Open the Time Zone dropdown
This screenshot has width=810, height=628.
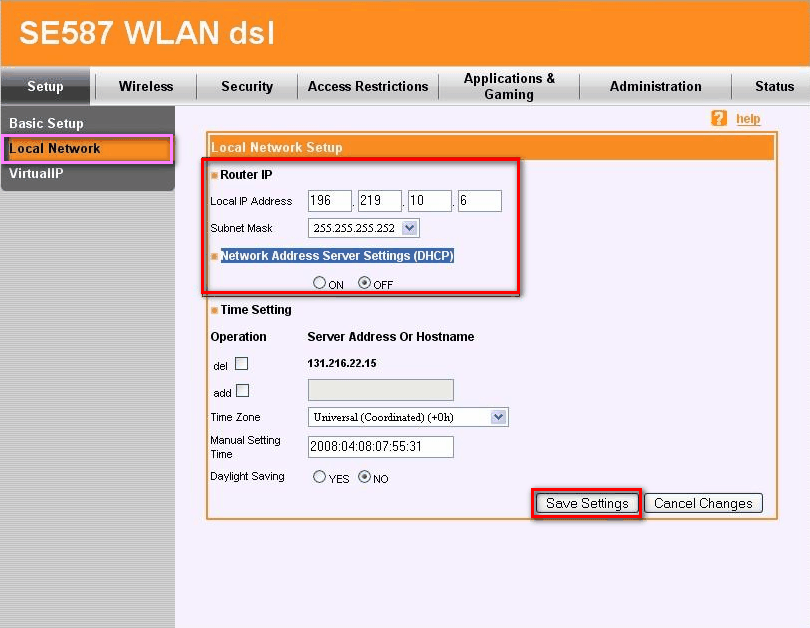click(x=408, y=417)
